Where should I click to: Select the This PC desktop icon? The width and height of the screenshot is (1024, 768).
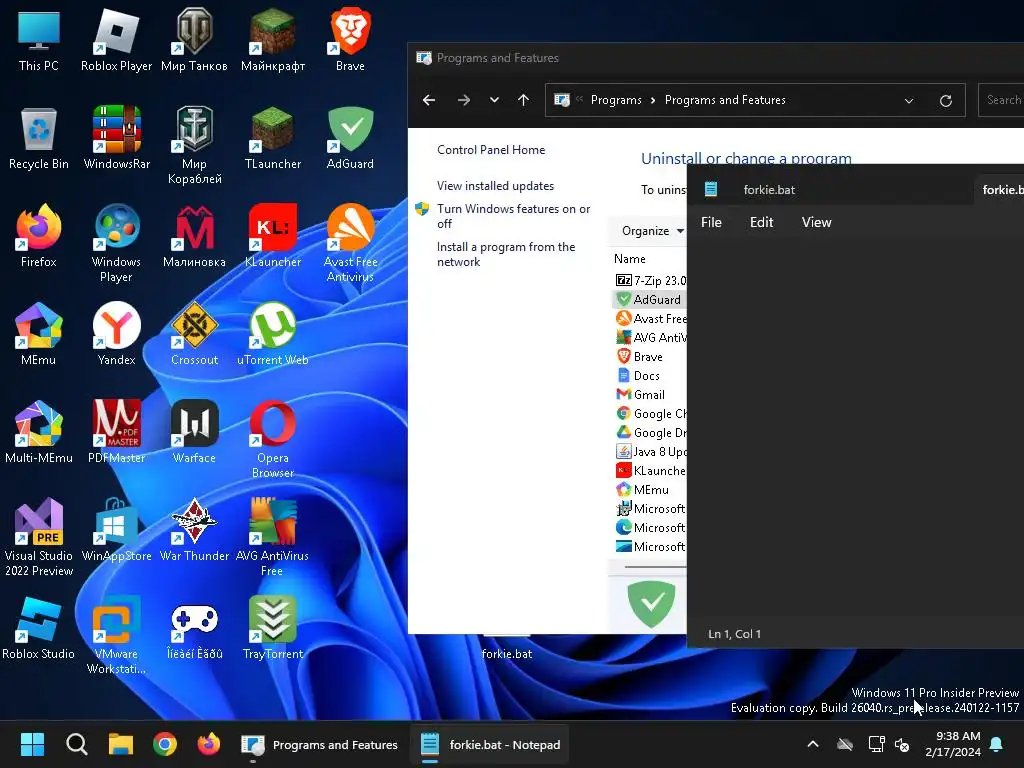click(39, 39)
